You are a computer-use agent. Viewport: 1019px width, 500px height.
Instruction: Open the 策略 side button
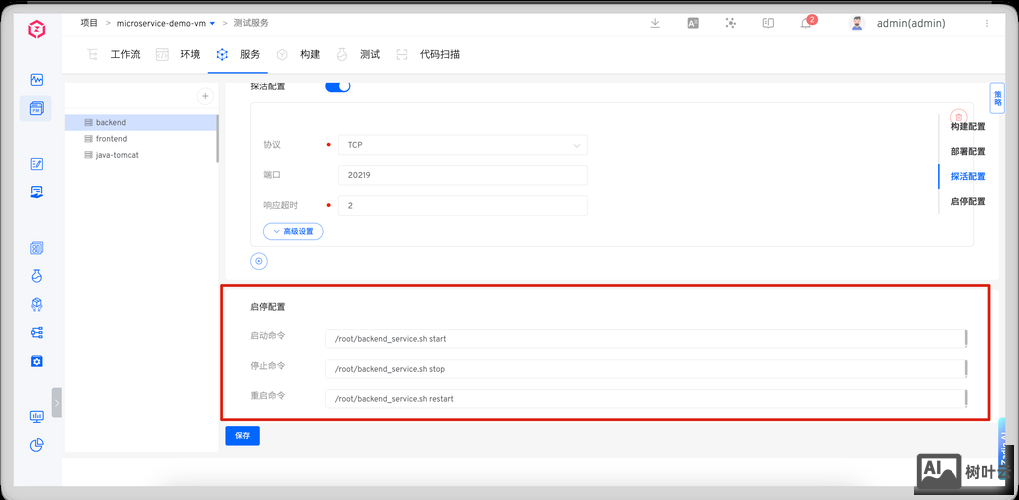(998, 98)
